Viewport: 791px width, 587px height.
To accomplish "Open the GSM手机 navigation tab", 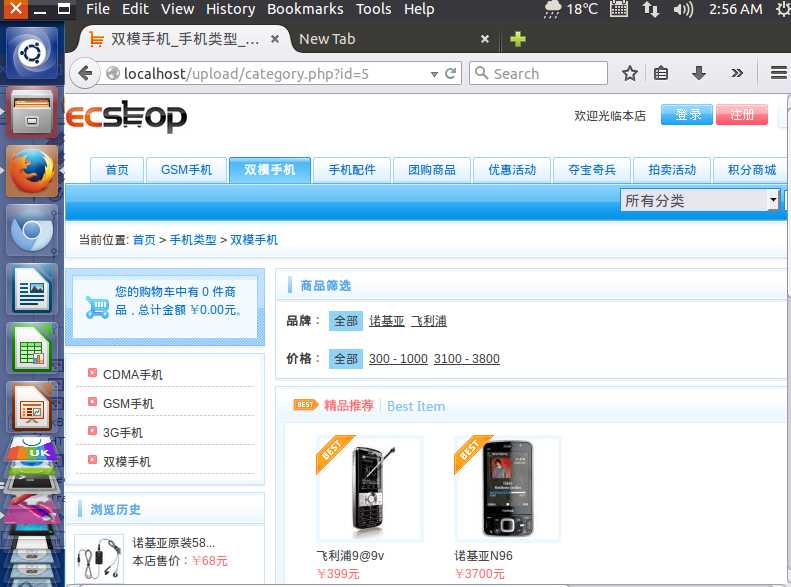I will (186, 170).
